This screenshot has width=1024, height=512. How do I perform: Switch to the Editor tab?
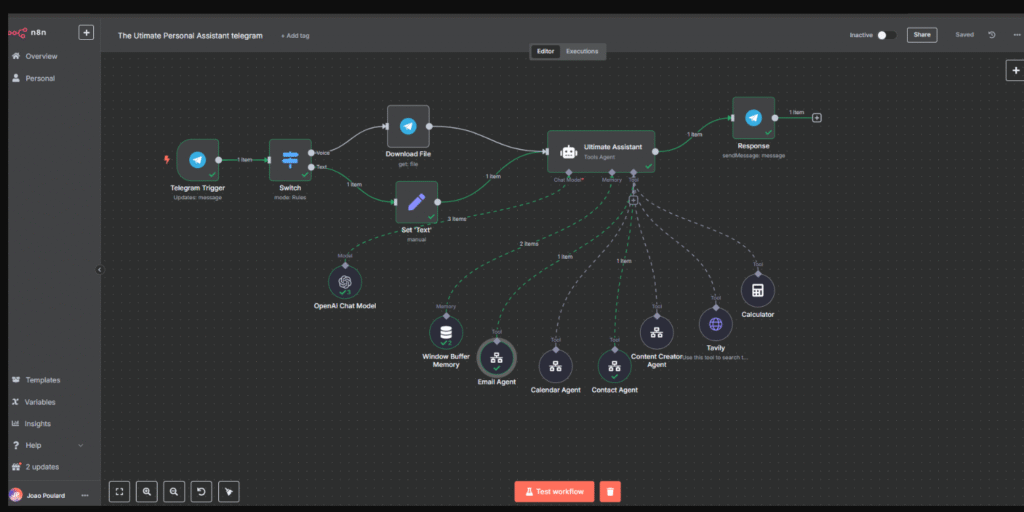pyautogui.click(x=545, y=51)
